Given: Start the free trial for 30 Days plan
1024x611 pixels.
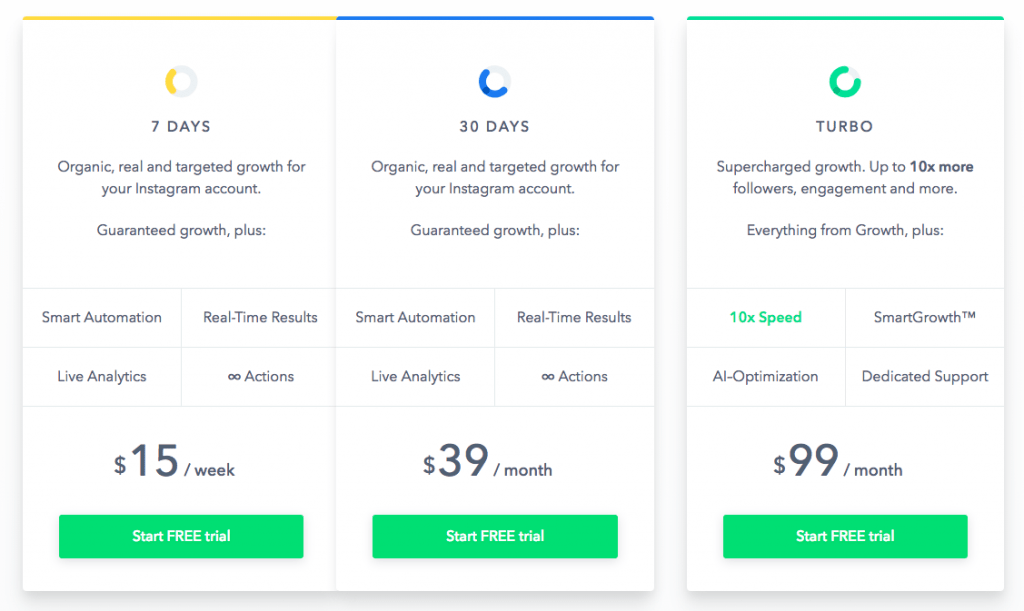Looking at the screenshot, I should [x=495, y=536].
